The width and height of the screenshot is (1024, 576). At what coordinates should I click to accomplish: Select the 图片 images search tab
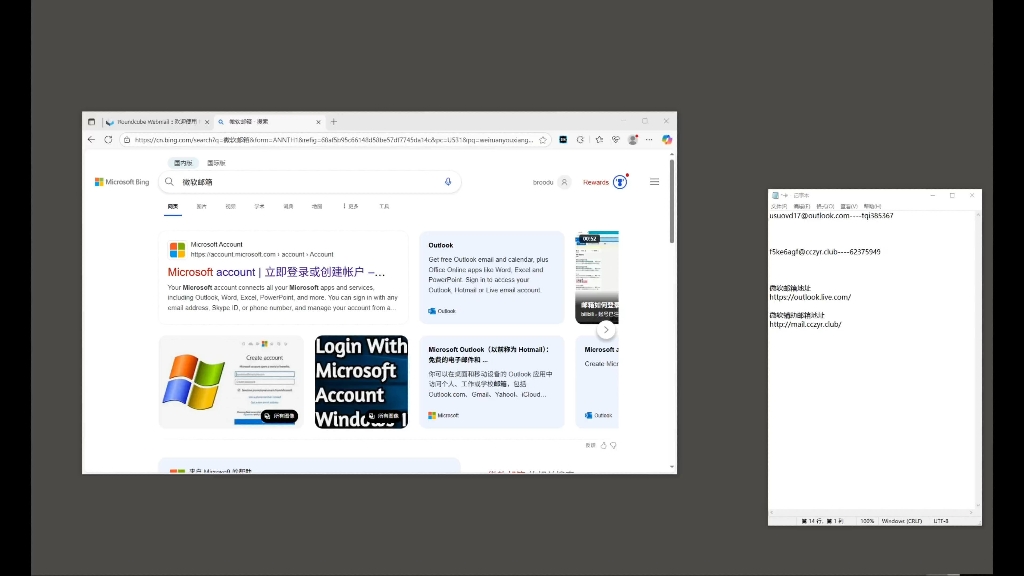click(x=202, y=206)
